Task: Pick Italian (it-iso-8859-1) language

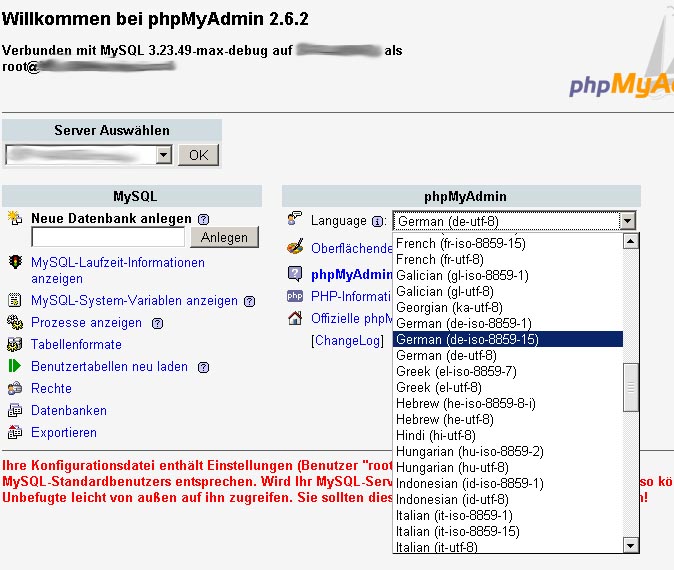Action: point(508,515)
